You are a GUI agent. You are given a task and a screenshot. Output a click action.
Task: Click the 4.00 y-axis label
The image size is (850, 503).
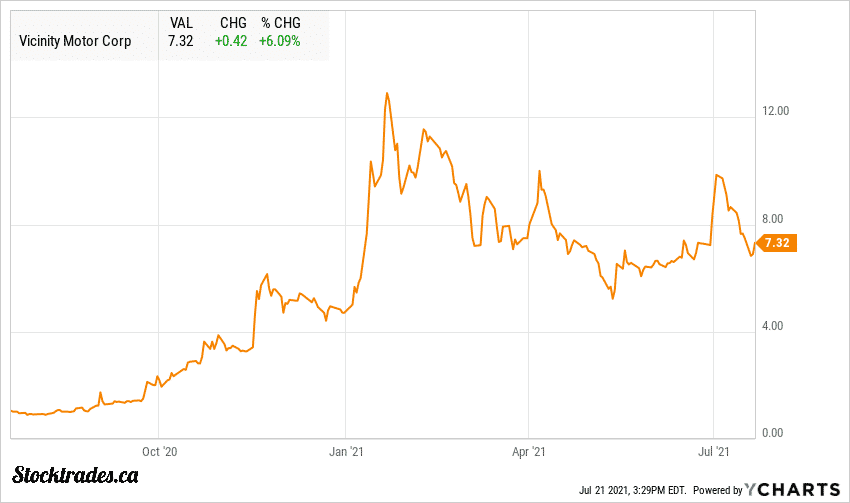[x=776, y=326]
